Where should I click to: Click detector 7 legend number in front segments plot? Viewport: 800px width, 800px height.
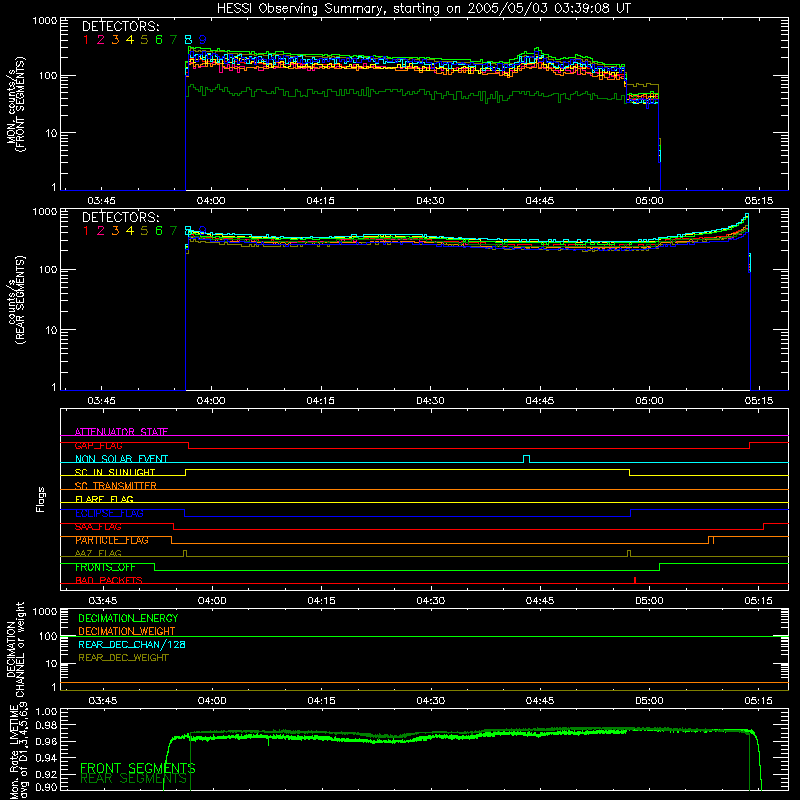pos(174,40)
